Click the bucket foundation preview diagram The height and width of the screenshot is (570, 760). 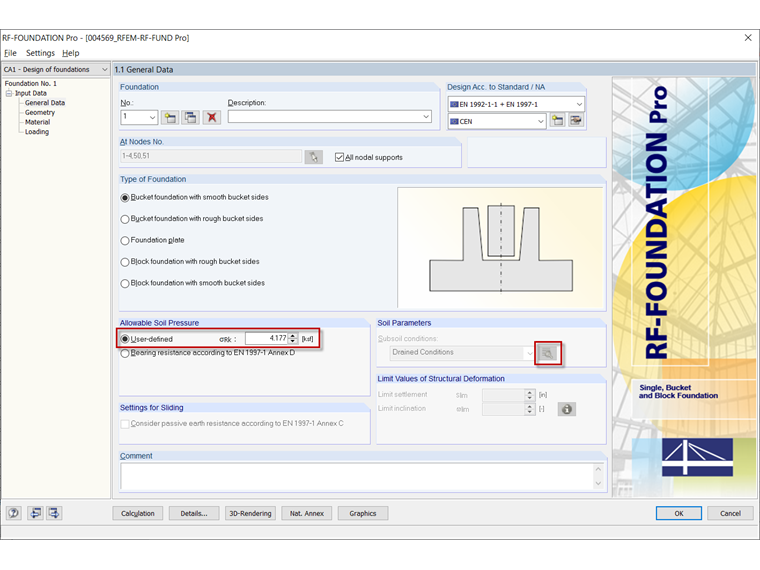[501, 248]
